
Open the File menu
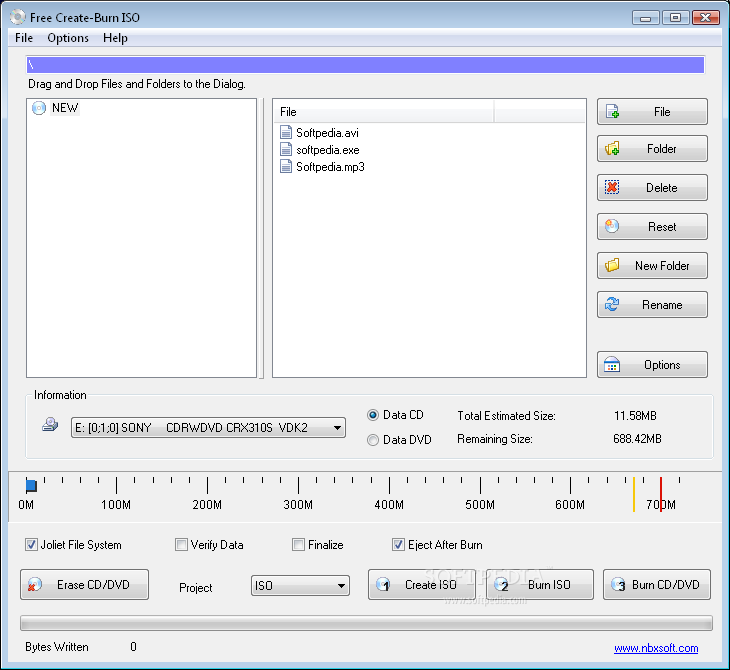24,38
